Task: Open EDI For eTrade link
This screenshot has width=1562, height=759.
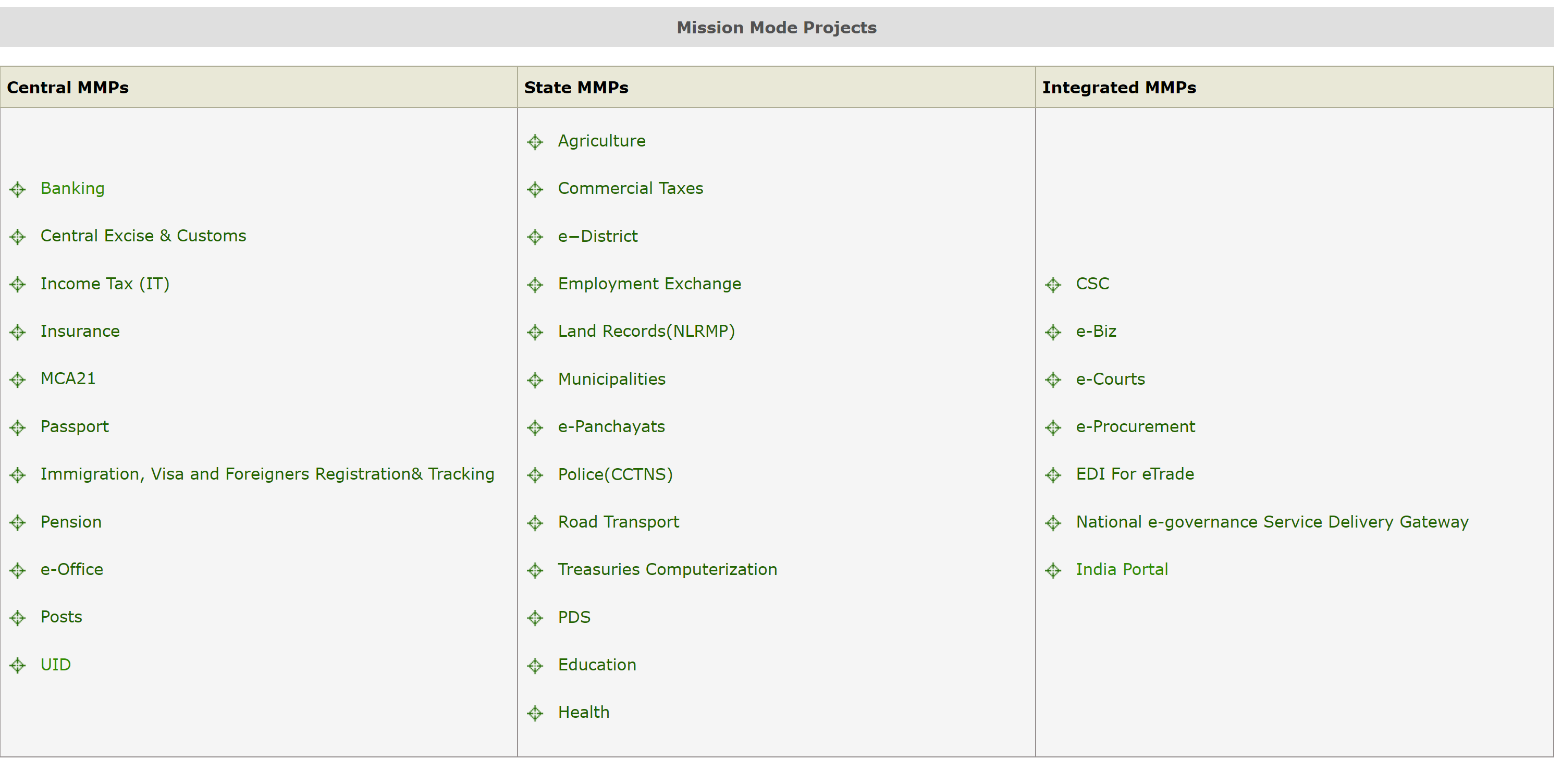Action: 1135,474
